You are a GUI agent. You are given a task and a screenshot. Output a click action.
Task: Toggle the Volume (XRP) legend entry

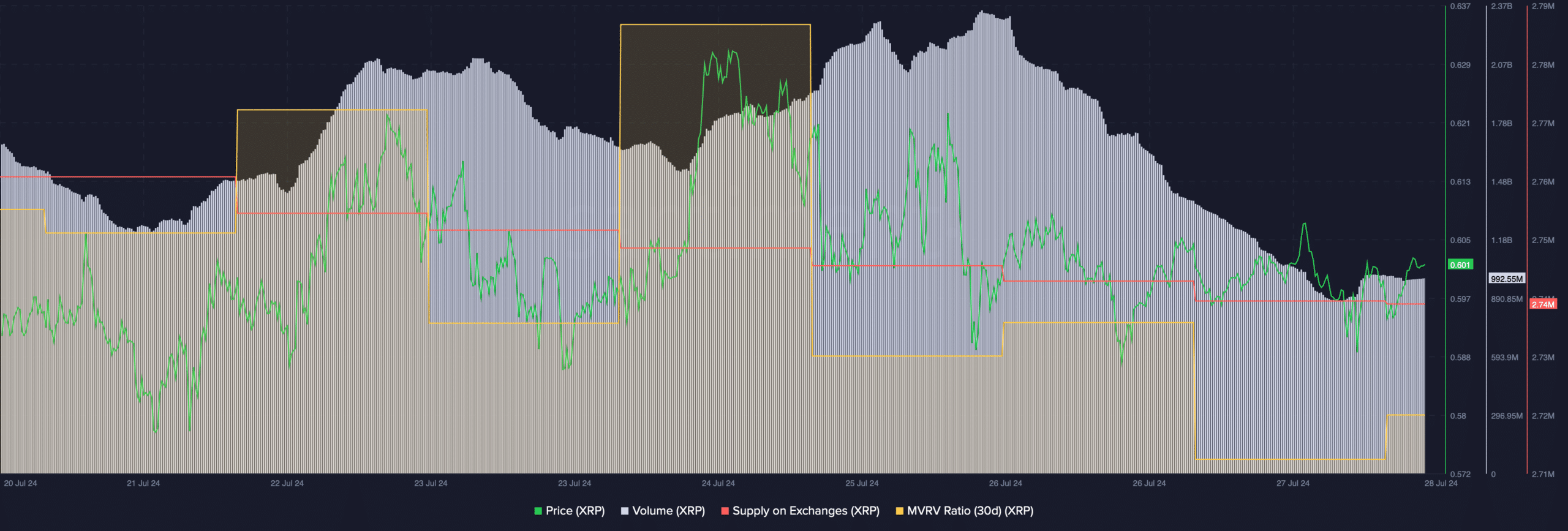point(663,511)
